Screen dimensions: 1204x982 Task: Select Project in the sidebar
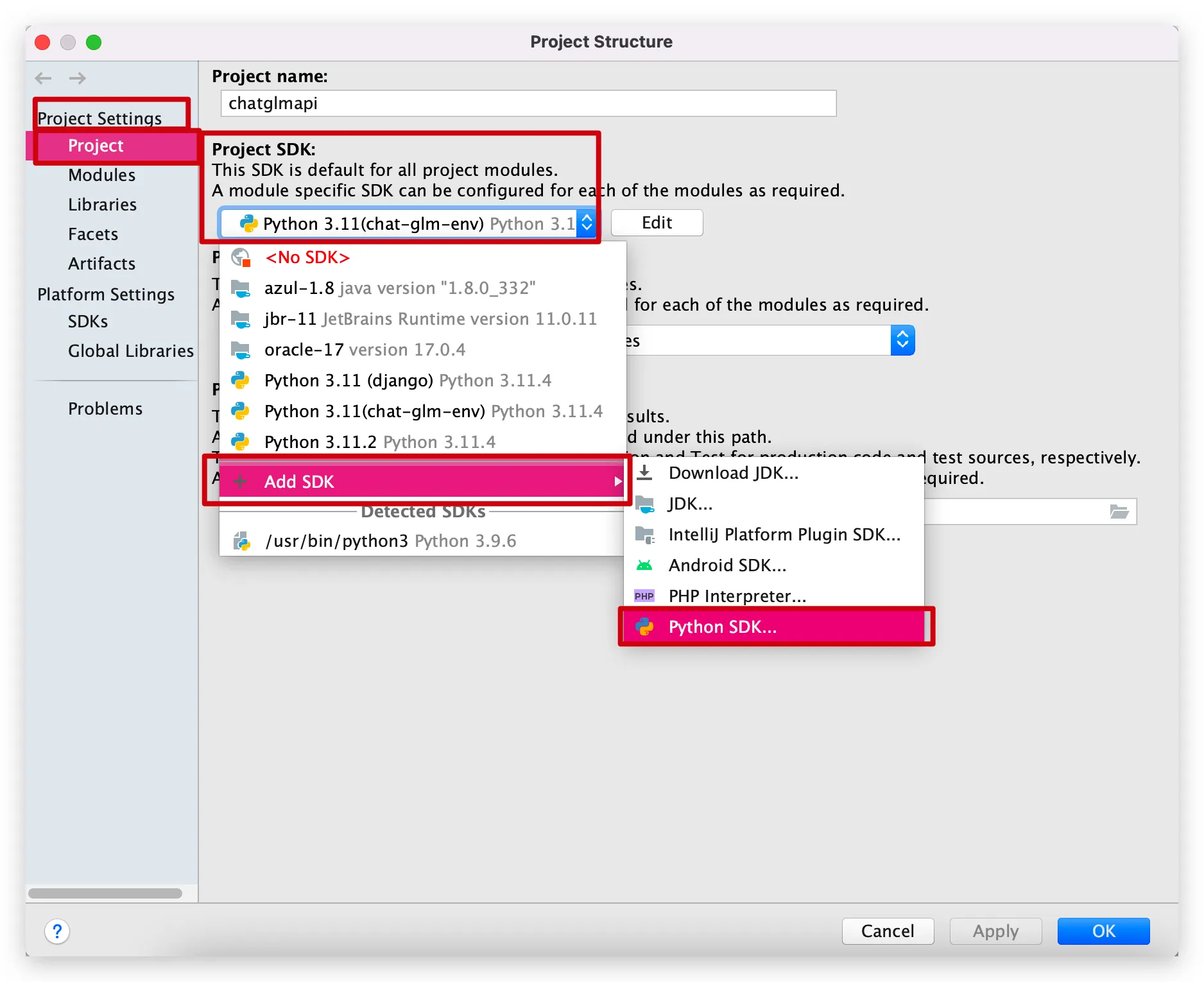pos(112,146)
